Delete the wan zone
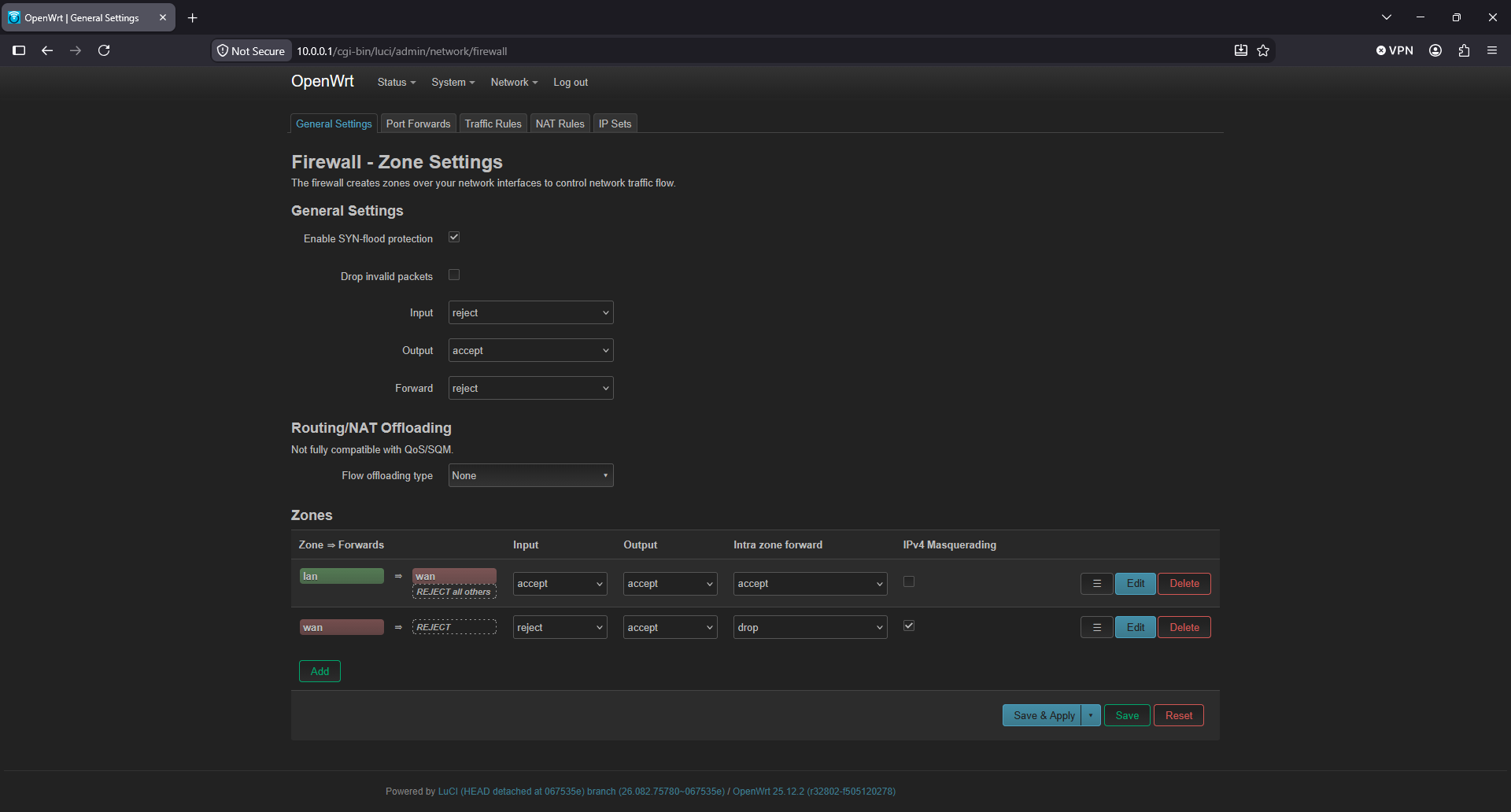Screen dimensions: 1511x812 [1184, 628]
